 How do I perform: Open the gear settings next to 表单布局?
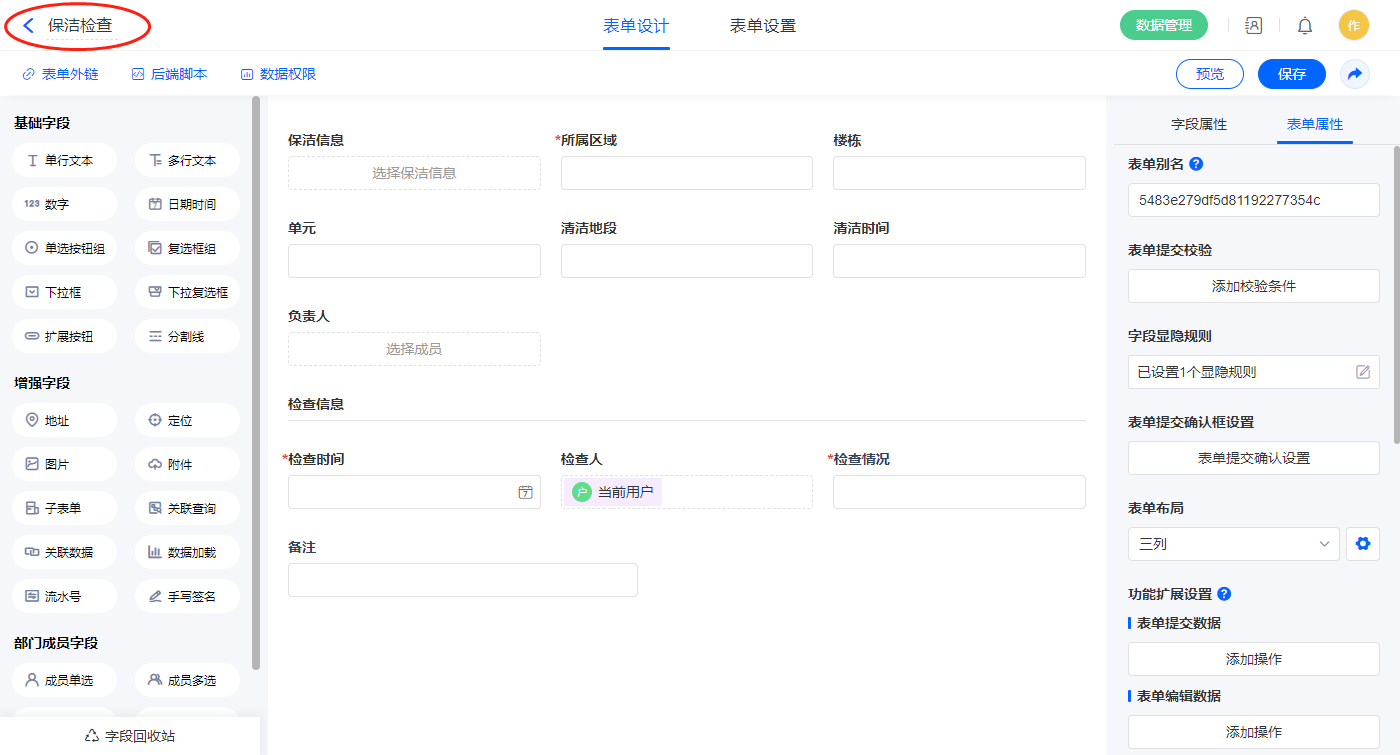pos(1362,544)
